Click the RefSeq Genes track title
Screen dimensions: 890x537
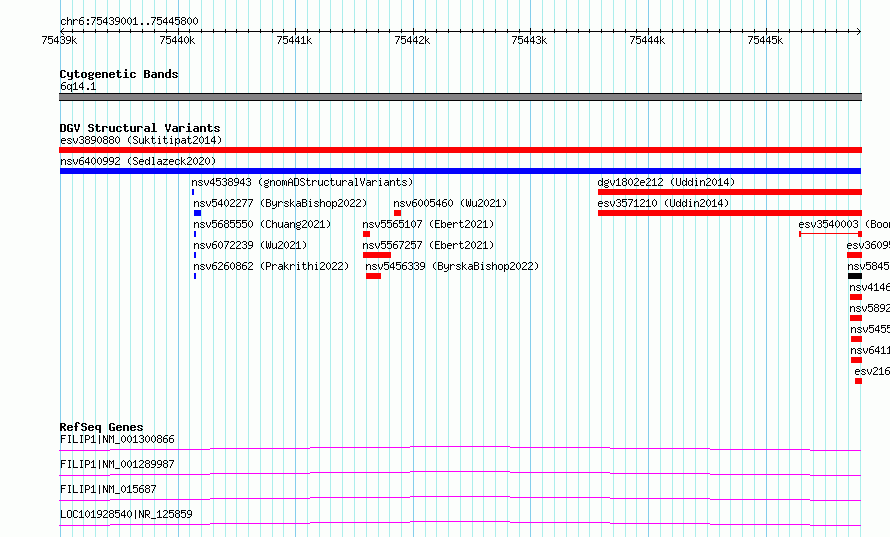[101, 427]
